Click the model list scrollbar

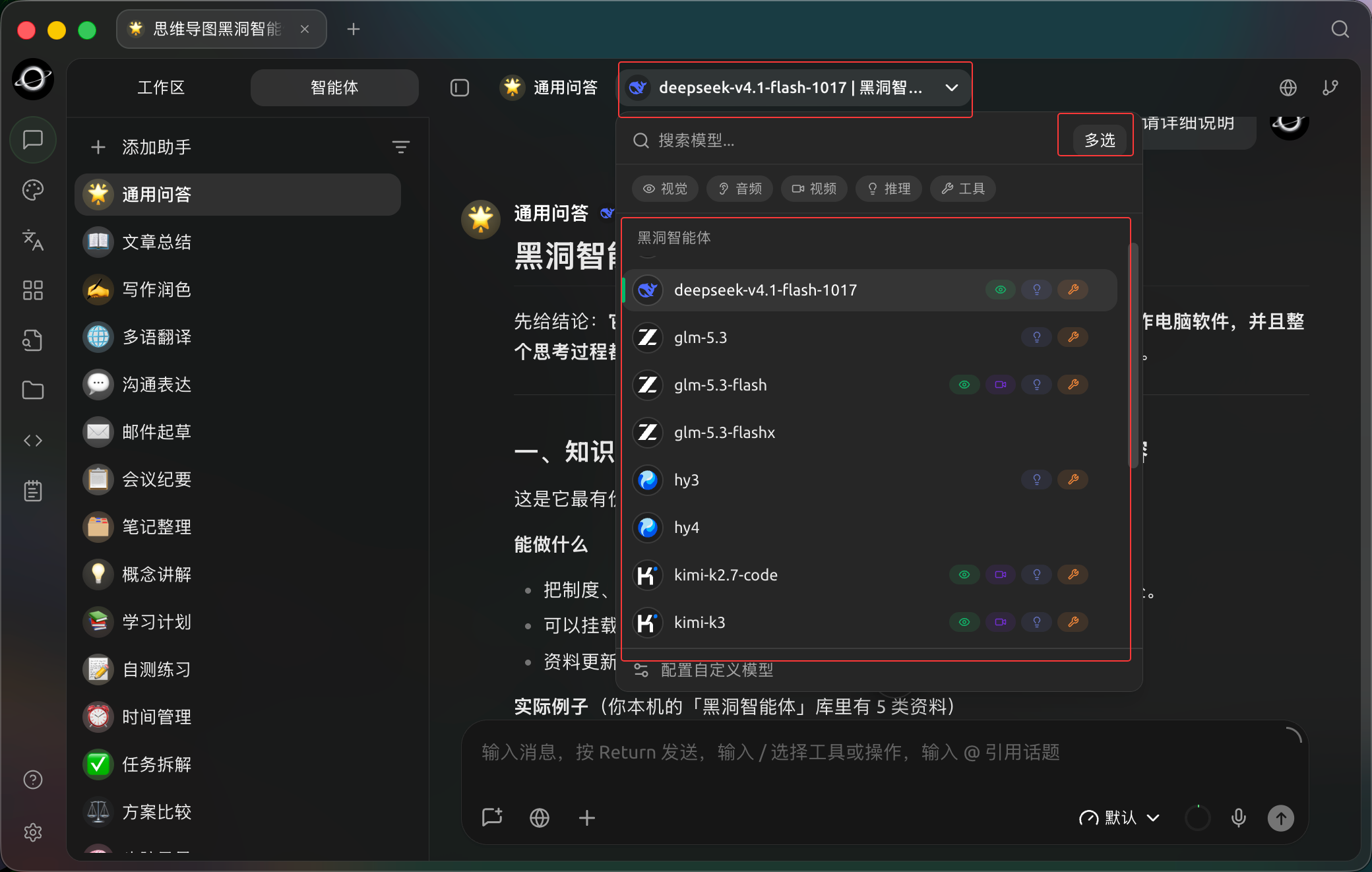[x=1134, y=356]
